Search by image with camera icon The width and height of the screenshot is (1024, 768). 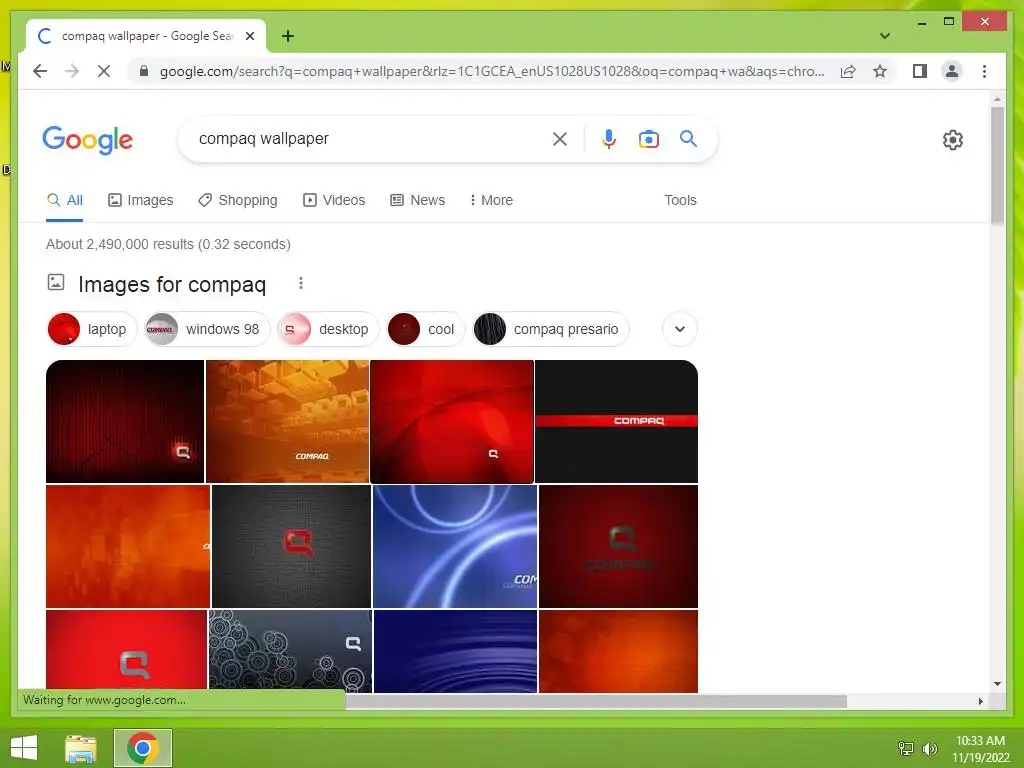(648, 138)
